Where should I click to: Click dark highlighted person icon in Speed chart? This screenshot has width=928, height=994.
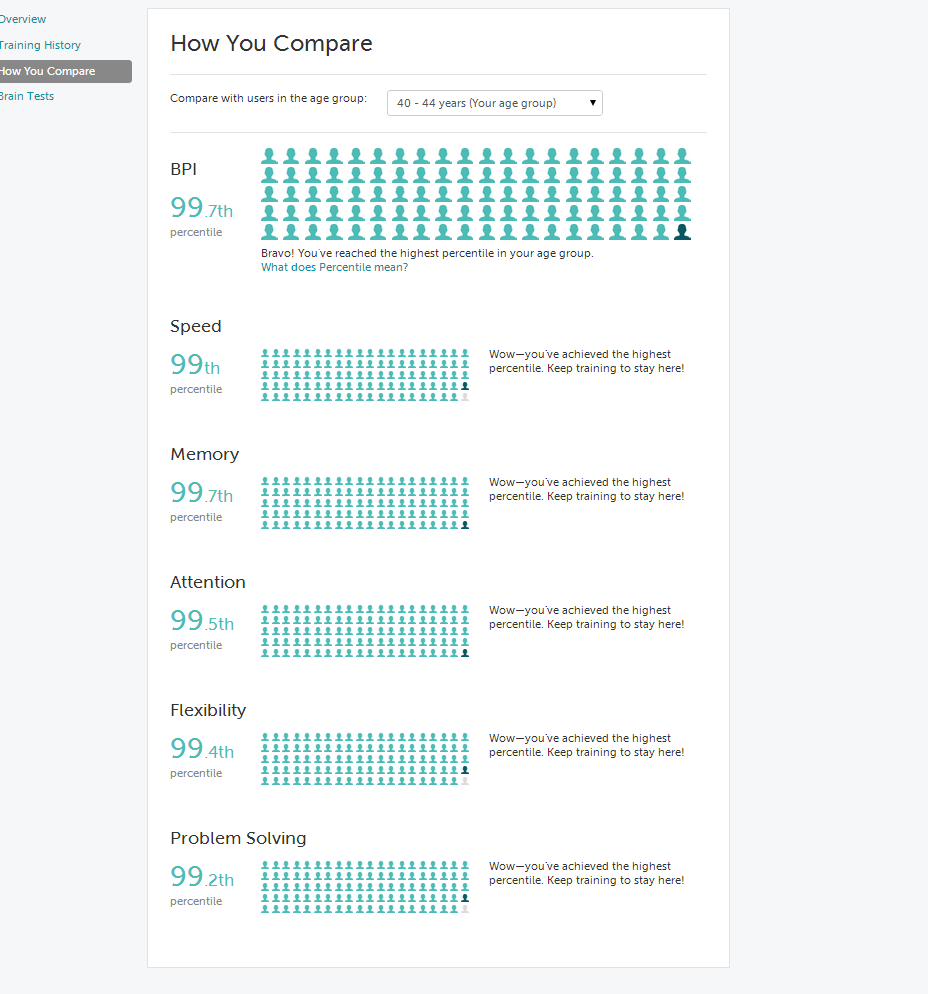pos(465,386)
